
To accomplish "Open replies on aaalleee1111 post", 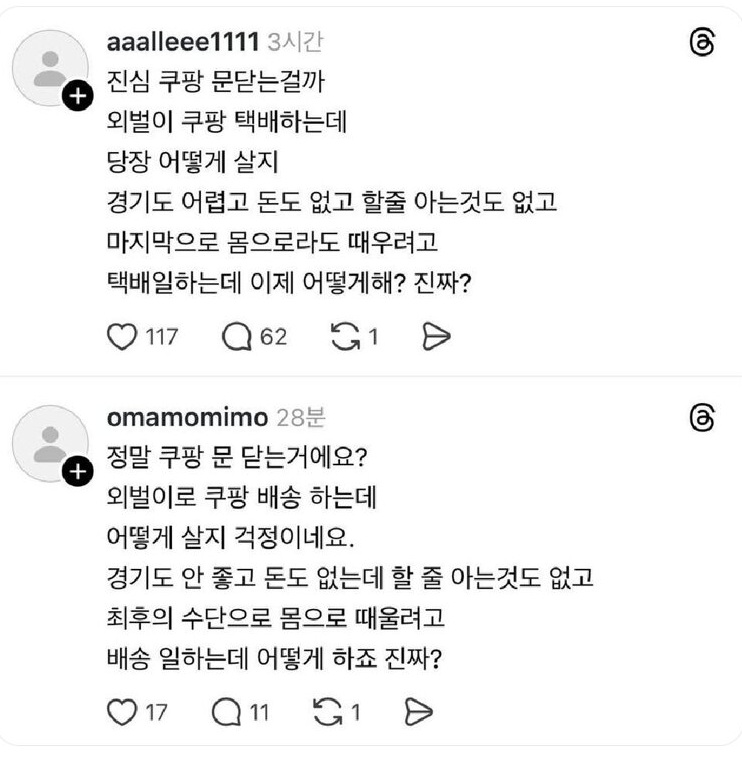I will pyautogui.click(x=237, y=338).
